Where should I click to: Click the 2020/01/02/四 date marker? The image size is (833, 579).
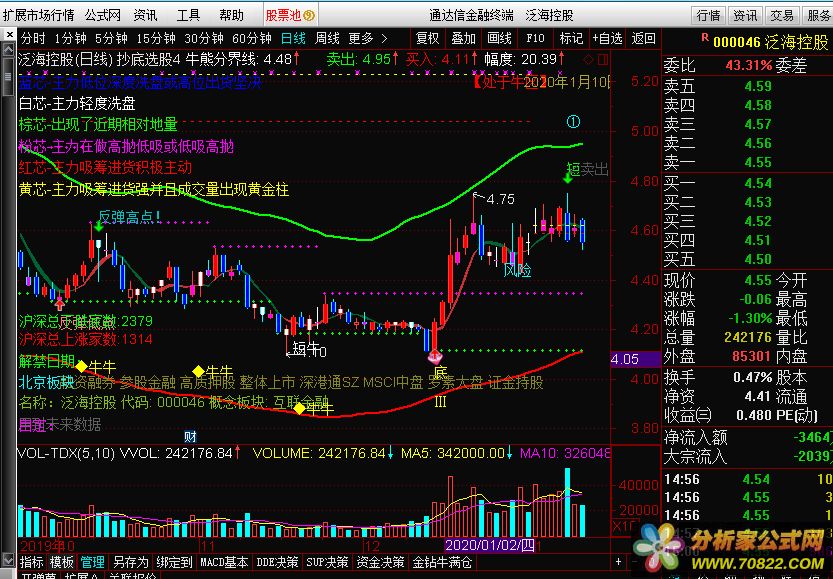tap(489, 545)
